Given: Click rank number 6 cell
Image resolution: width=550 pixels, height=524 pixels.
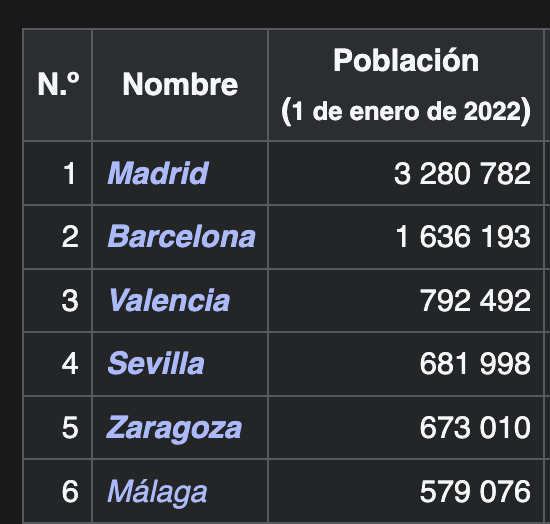Looking at the screenshot, I should coord(58,491).
